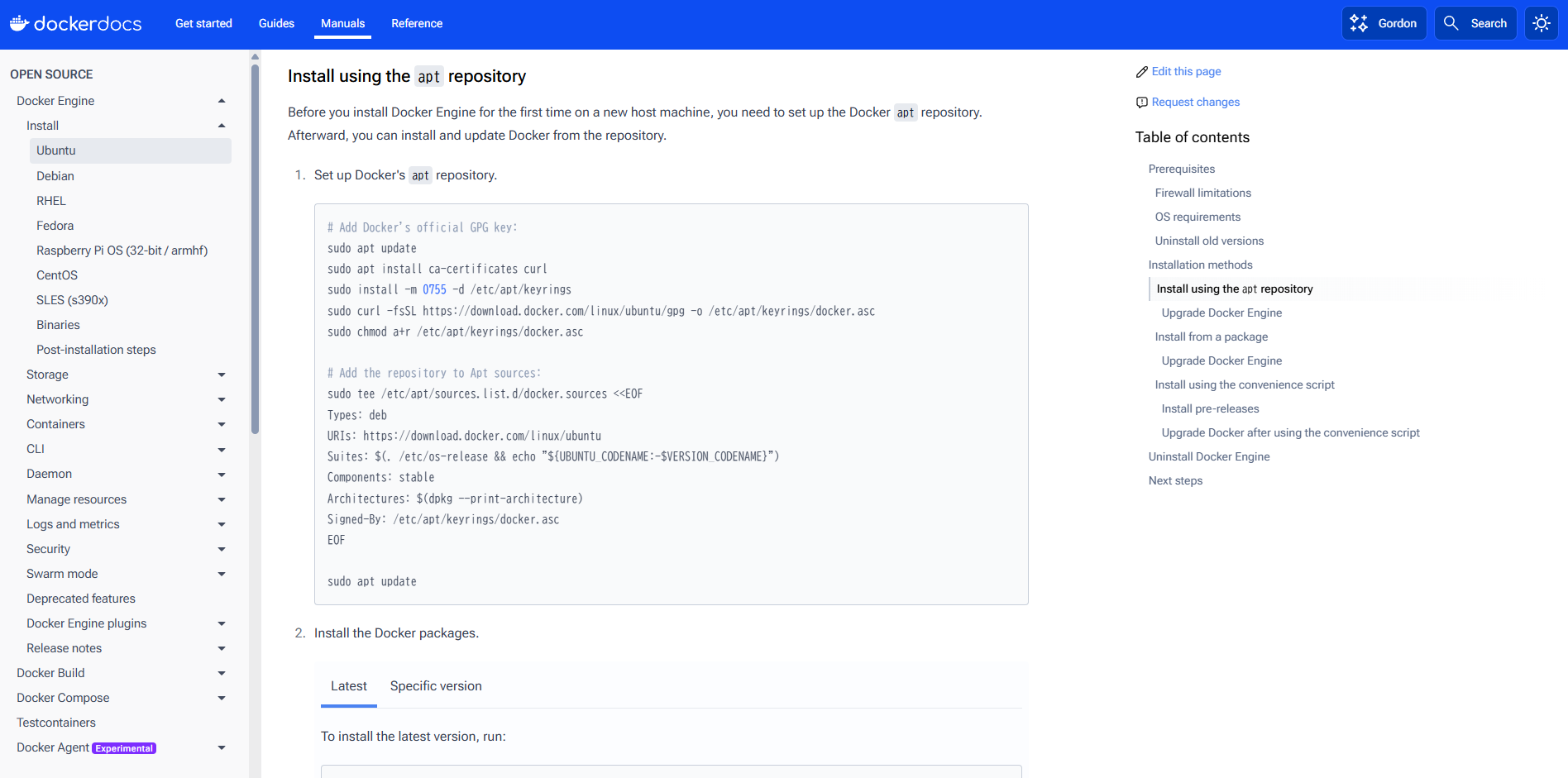The height and width of the screenshot is (778, 1568).
Task: Click the Docker whale logo icon
Action: point(20,23)
